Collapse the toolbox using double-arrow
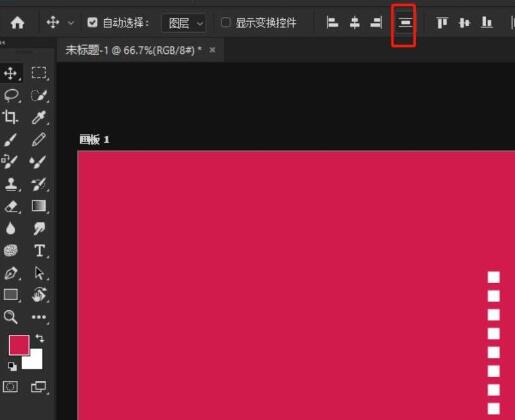The image size is (515, 420). (3, 43)
